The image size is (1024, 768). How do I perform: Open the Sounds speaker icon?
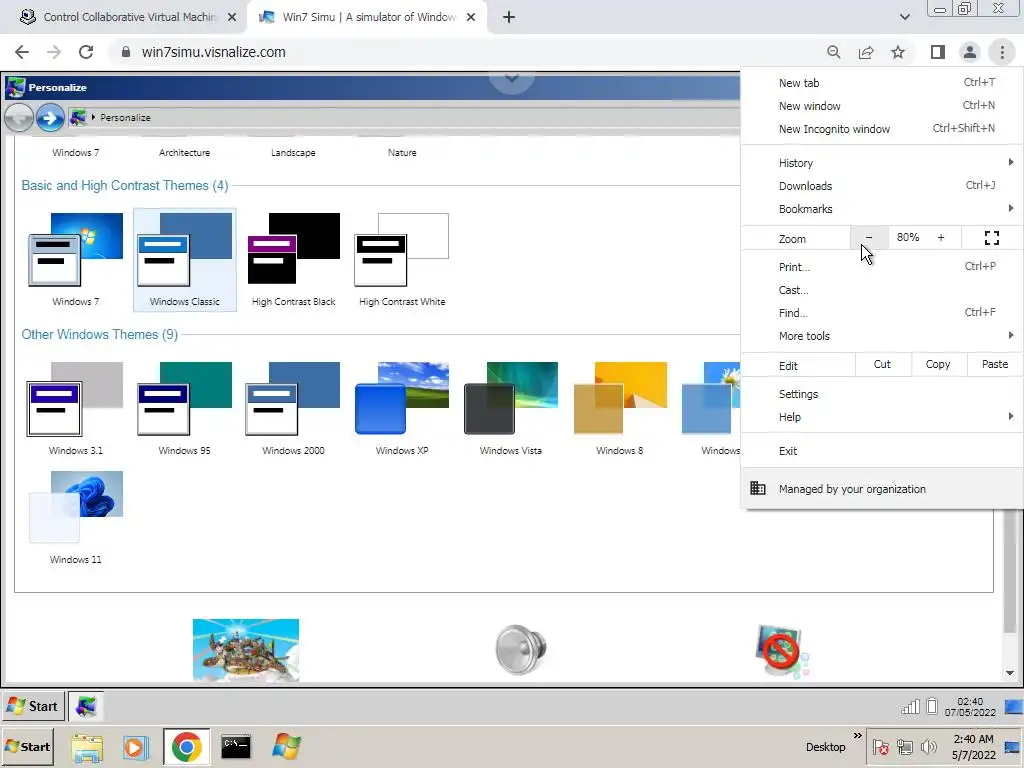520,649
